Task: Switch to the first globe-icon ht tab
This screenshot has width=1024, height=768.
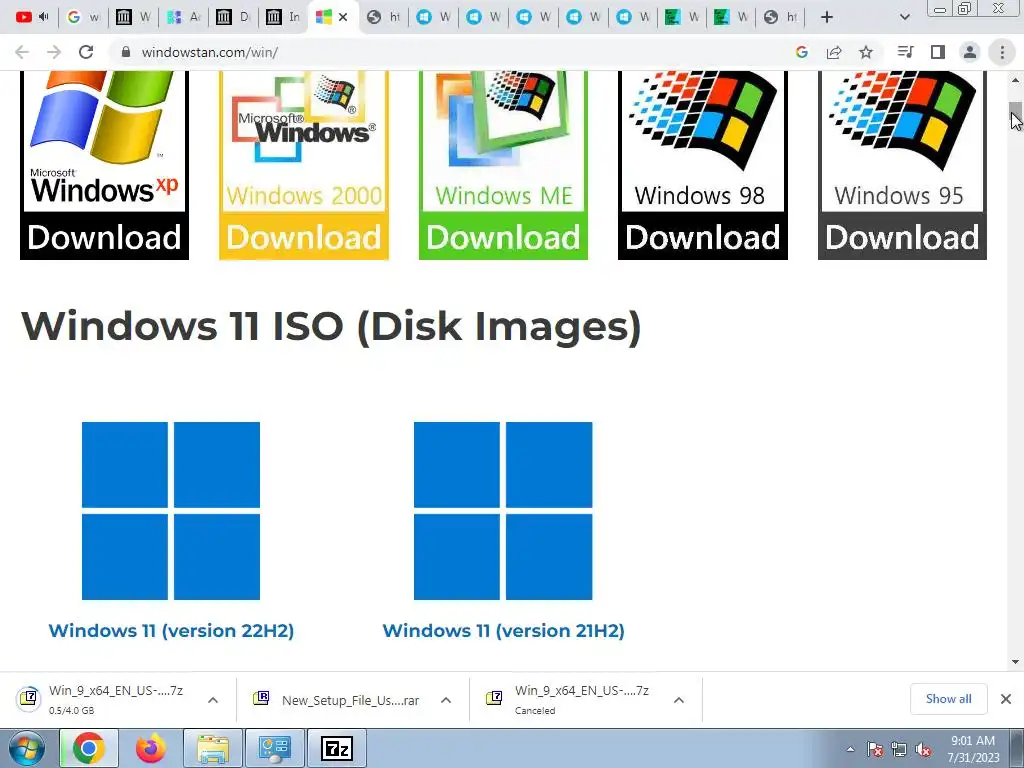Action: [383, 17]
